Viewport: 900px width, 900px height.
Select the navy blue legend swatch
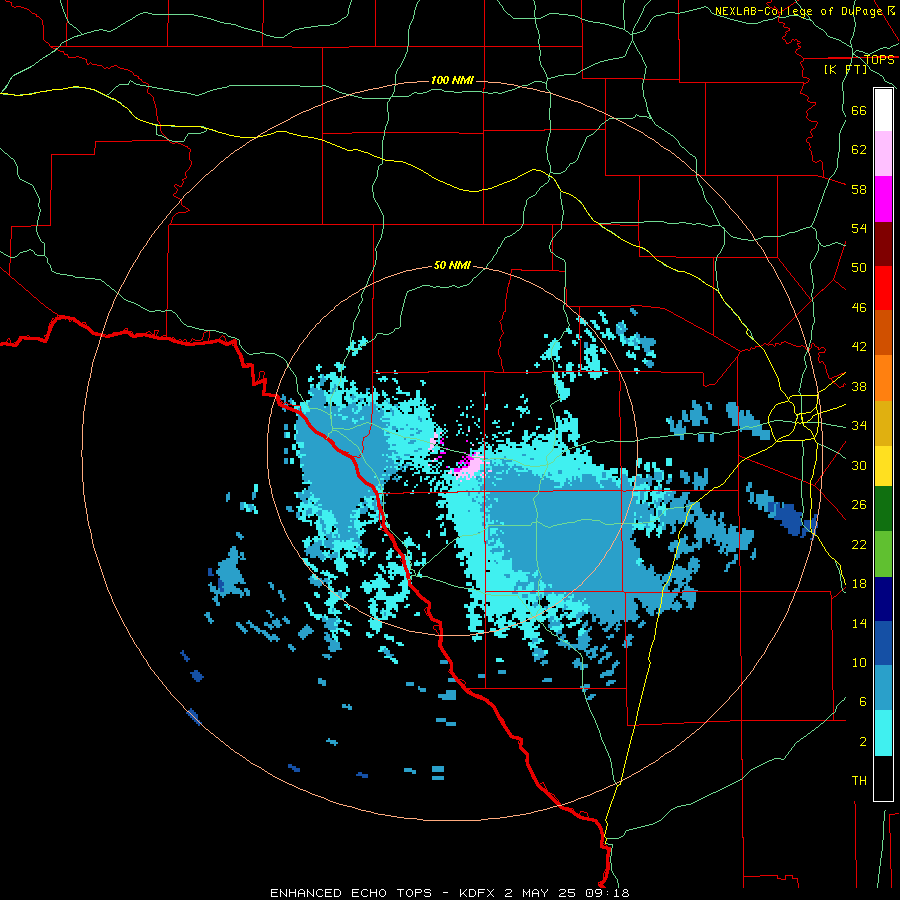click(883, 599)
